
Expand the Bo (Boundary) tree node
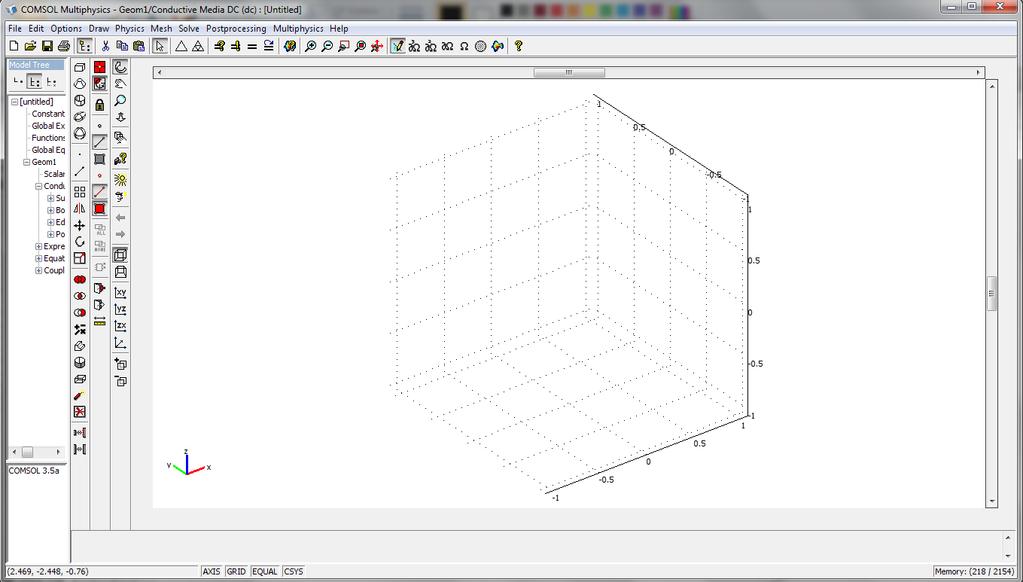[50, 210]
